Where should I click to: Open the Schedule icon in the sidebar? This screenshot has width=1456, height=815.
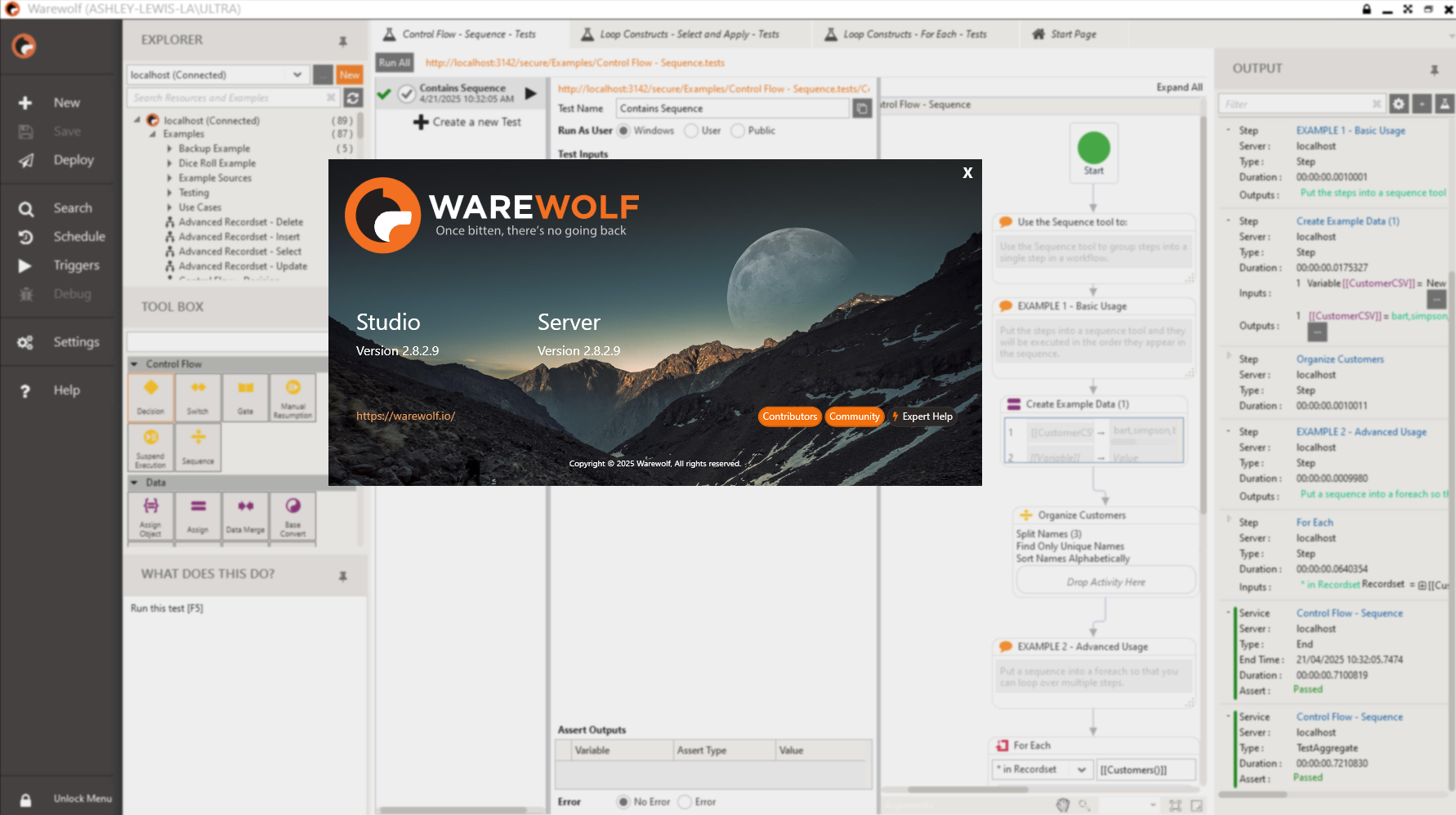click(26, 237)
